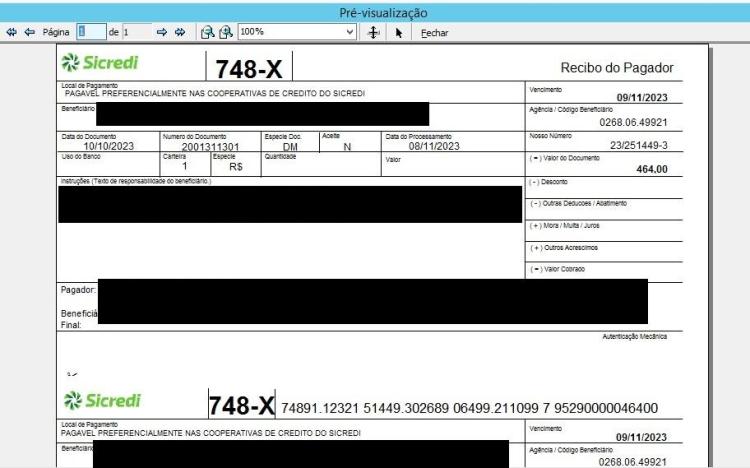Go to next page with right arrow

162,32
